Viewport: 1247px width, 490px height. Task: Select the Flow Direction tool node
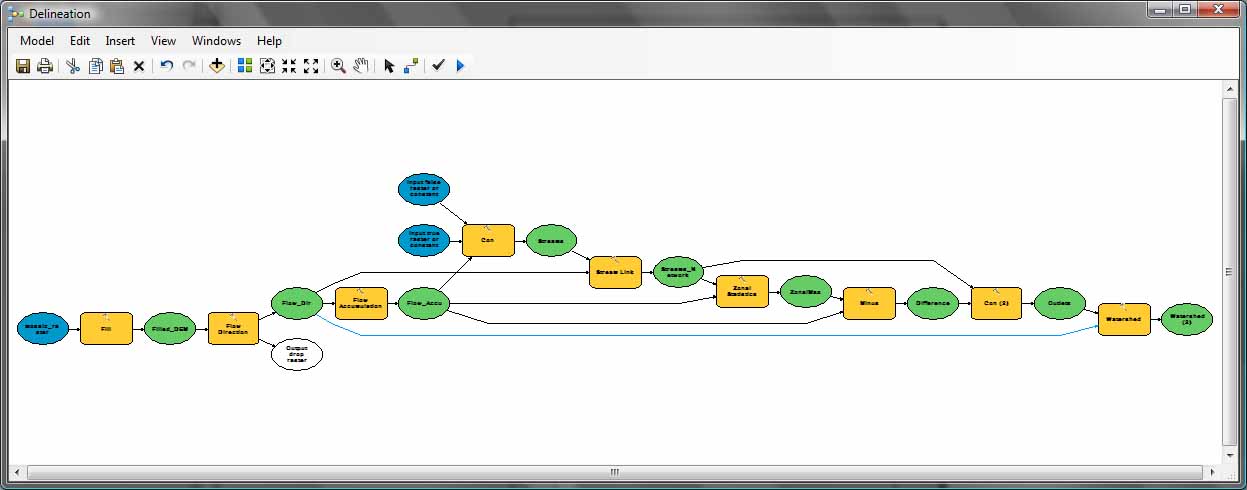[233, 328]
